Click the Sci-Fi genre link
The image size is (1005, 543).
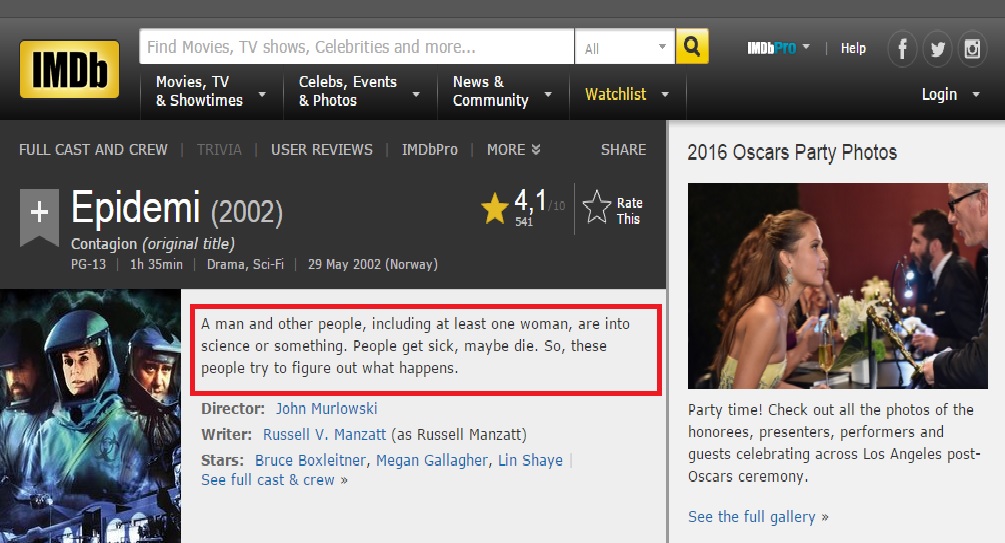tap(268, 265)
